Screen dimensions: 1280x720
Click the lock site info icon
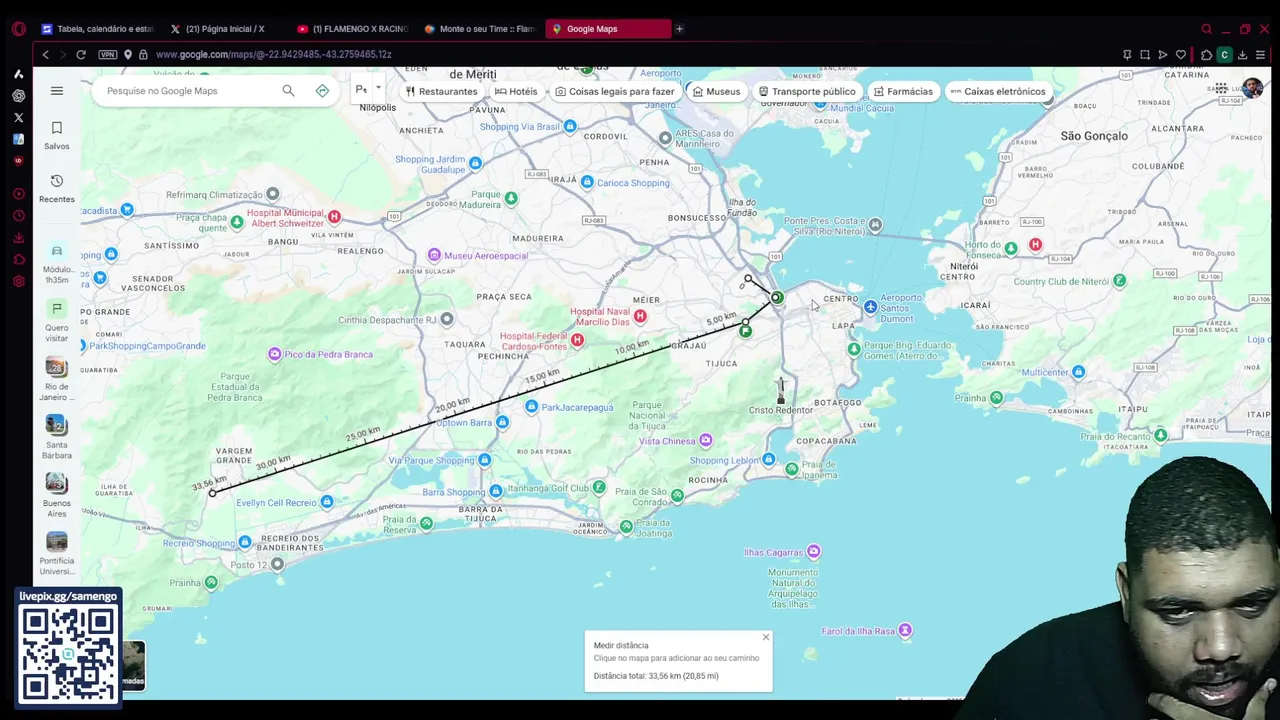click(143, 55)
